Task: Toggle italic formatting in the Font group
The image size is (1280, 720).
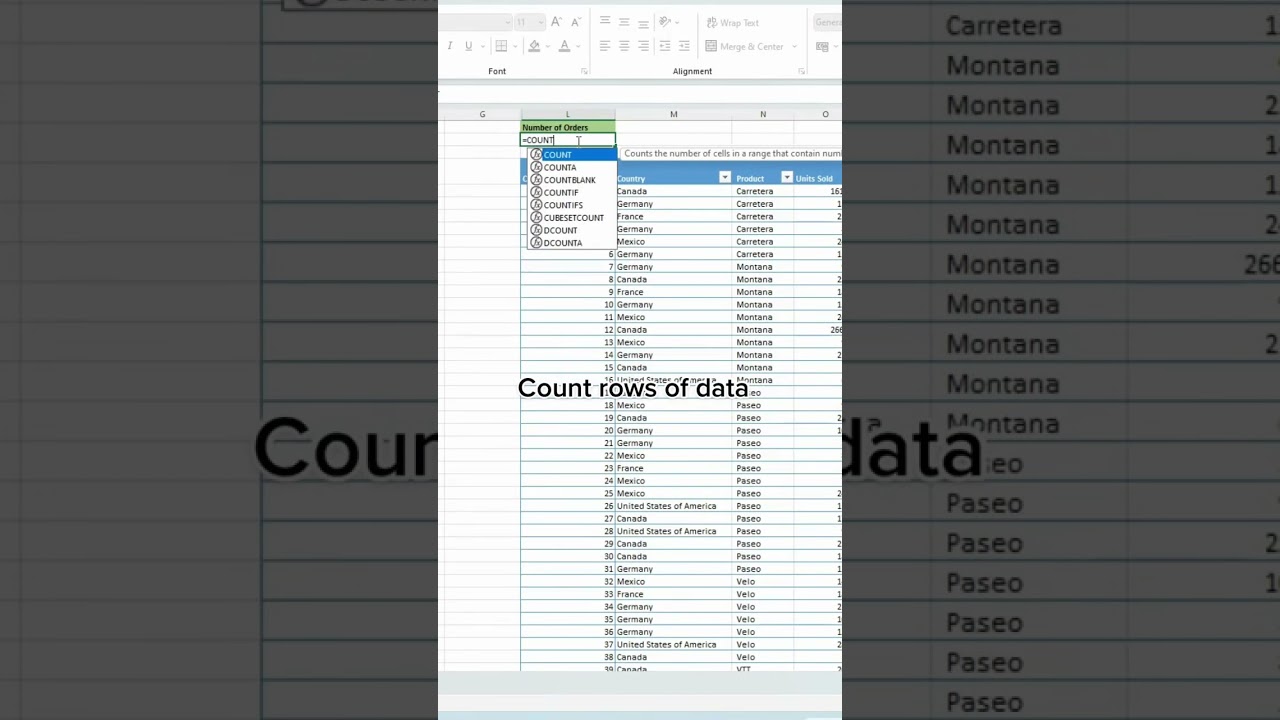Action: (x=450, y=46)
